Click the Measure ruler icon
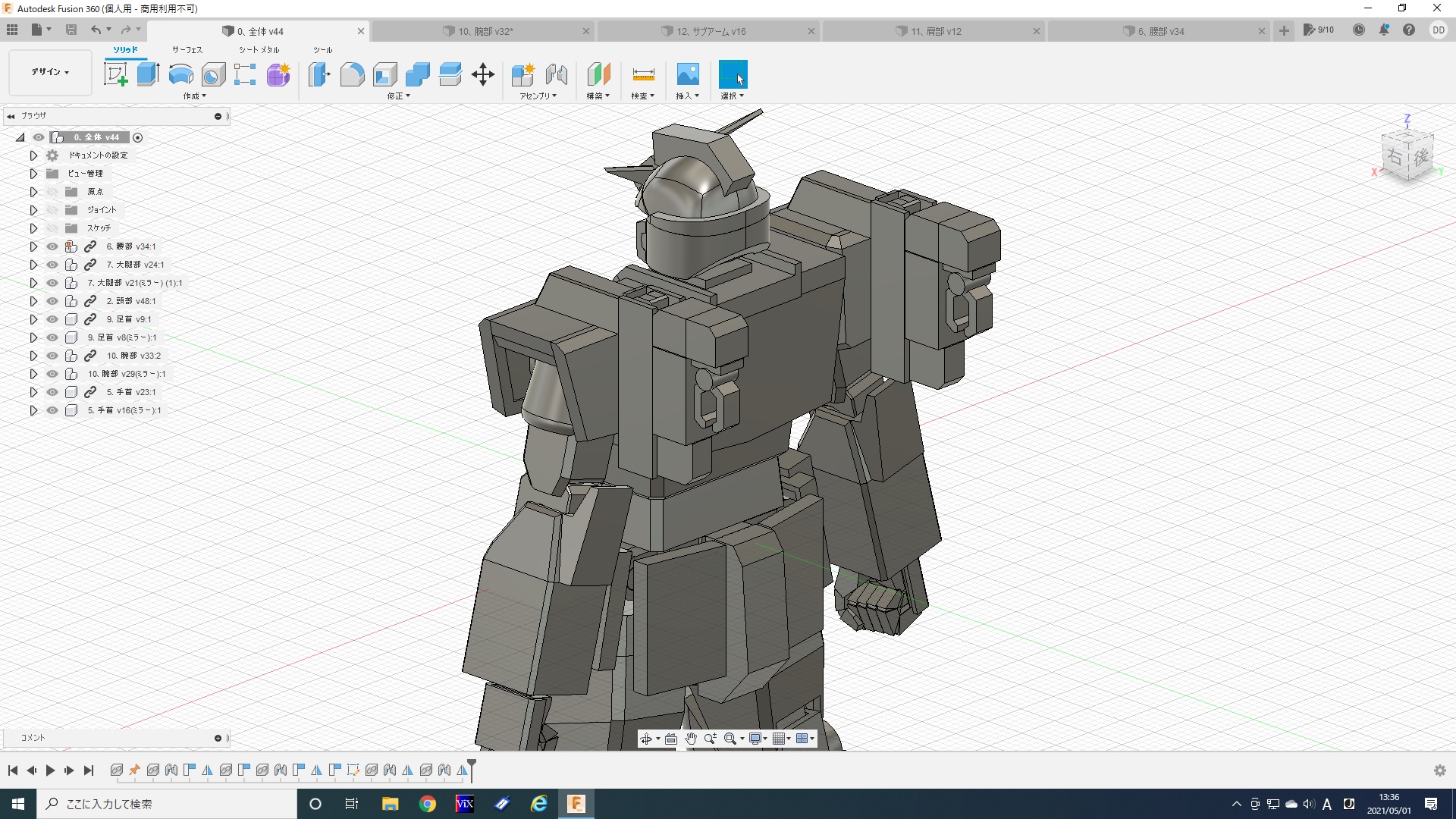Viewport: 1456px width, 819px height. [642, 74]
